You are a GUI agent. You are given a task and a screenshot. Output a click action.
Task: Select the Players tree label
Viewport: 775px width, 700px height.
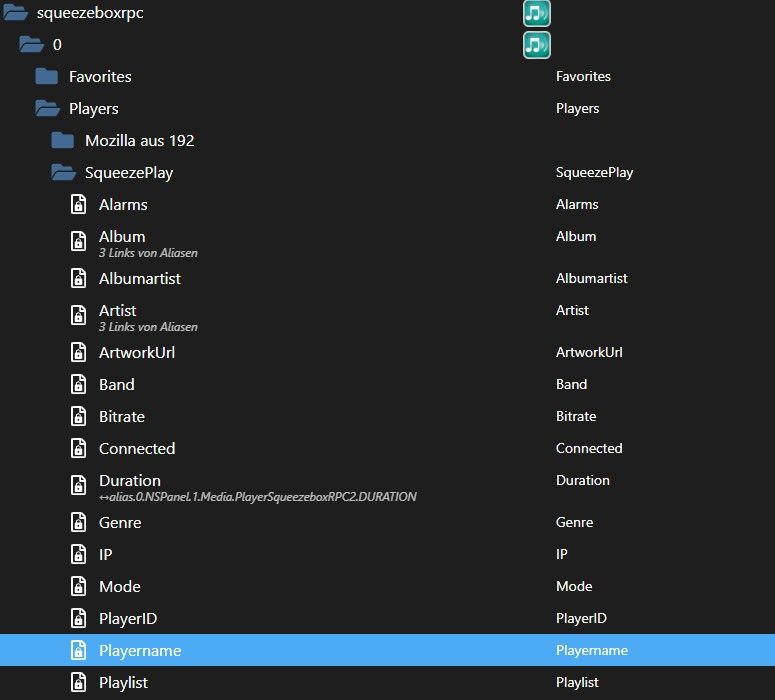(94, 109)
